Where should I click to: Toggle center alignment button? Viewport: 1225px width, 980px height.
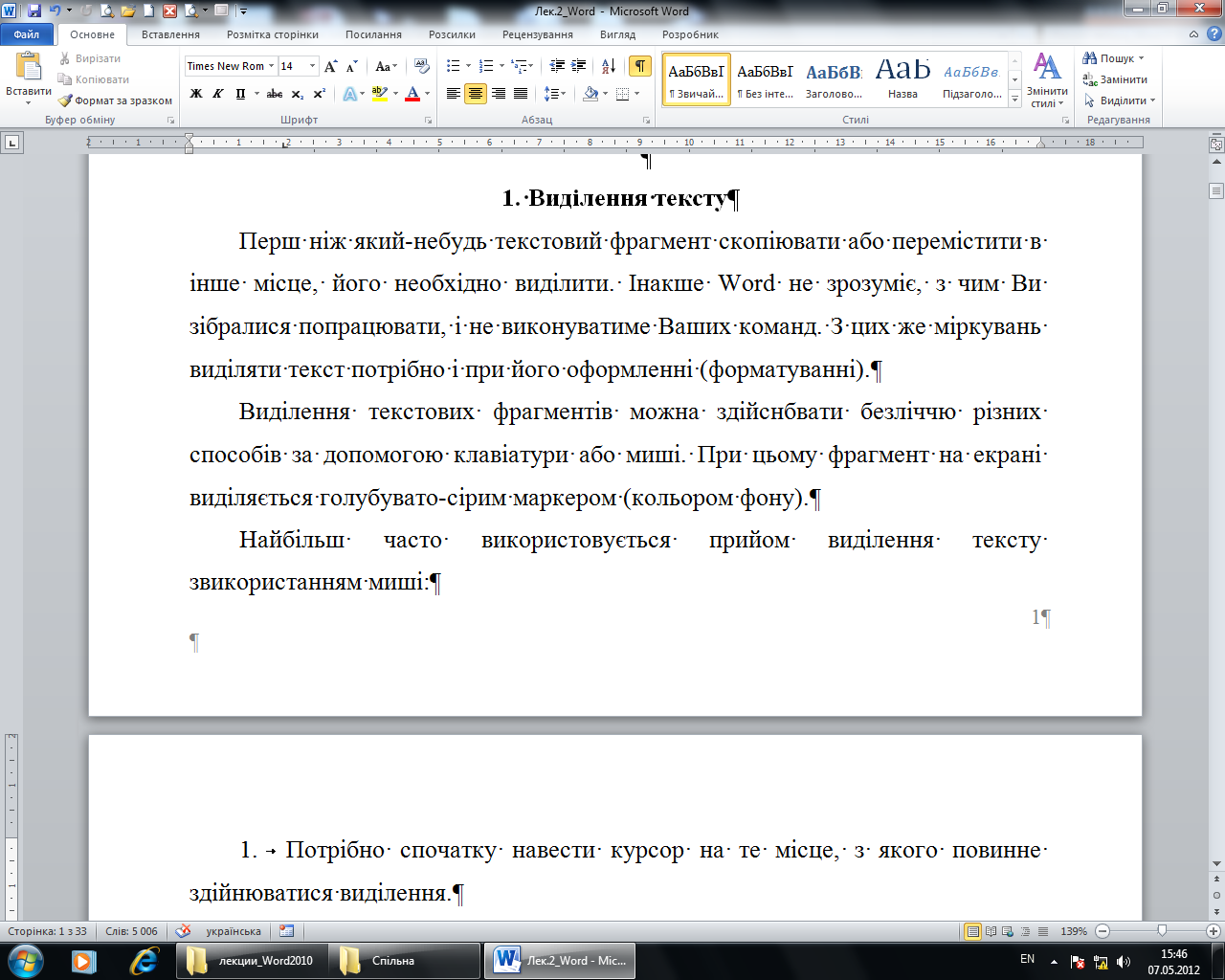(476, 94)
